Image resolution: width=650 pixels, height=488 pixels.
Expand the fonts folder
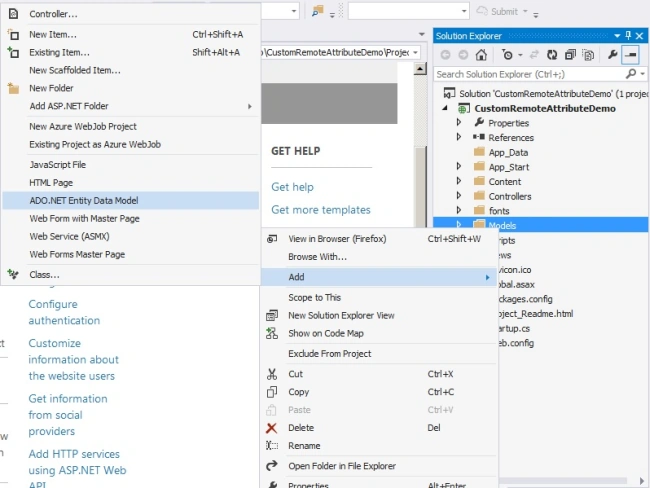(x=458, y=210)
